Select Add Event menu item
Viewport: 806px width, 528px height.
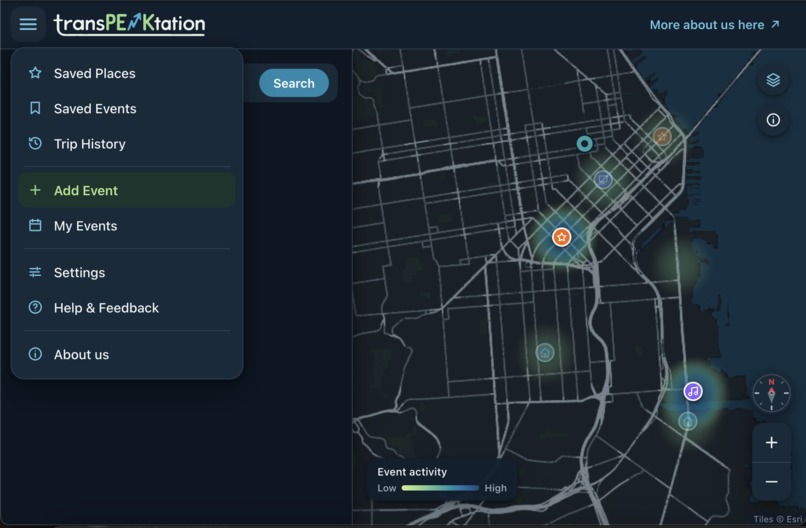[127, 190]
